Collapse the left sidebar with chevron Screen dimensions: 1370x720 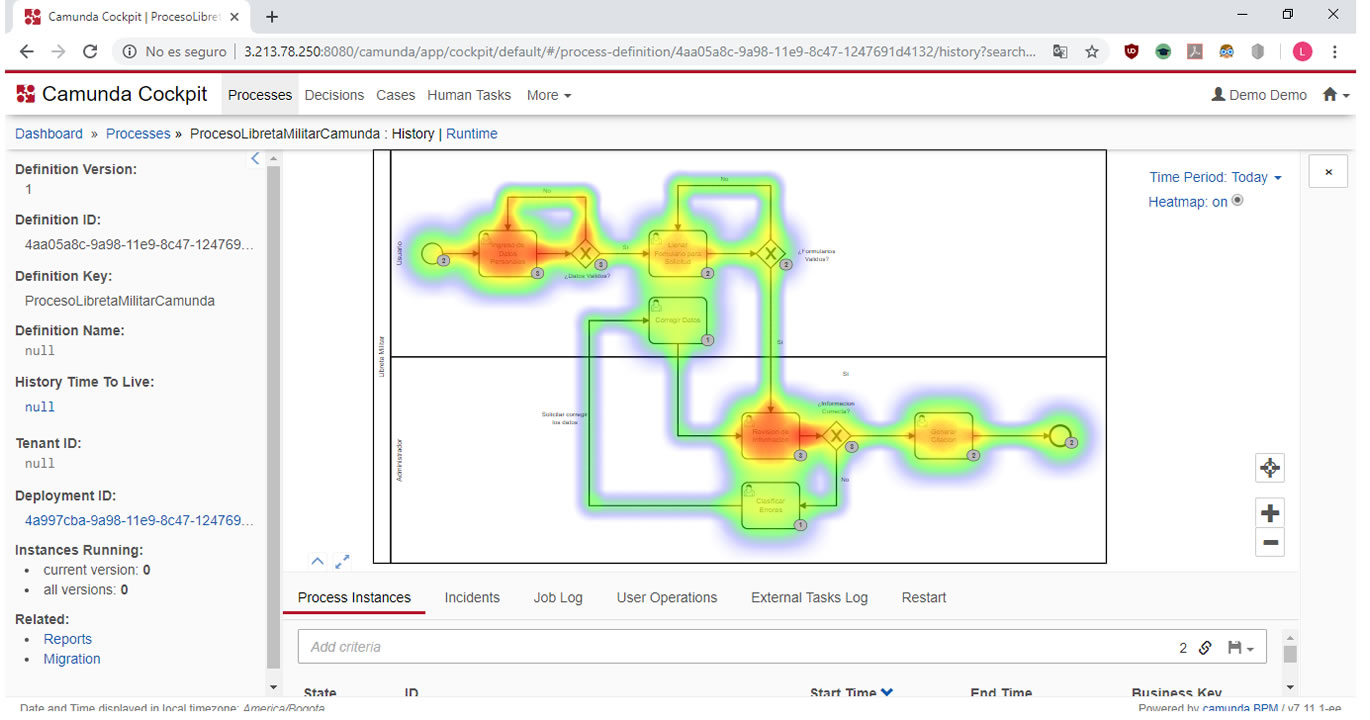[x=255, y=158]
